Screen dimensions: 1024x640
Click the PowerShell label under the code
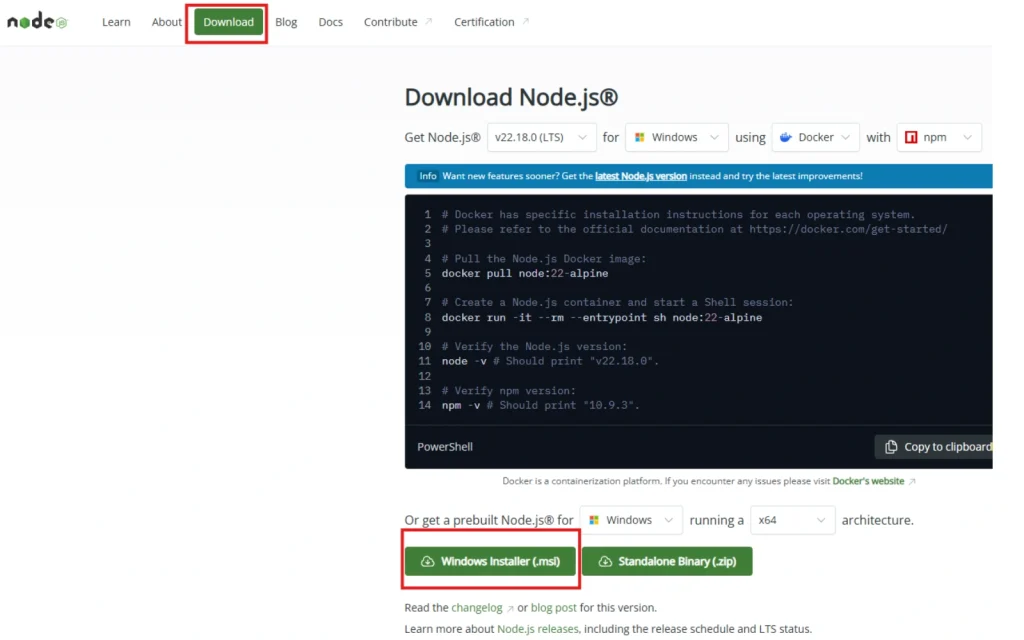click(445, 447)
